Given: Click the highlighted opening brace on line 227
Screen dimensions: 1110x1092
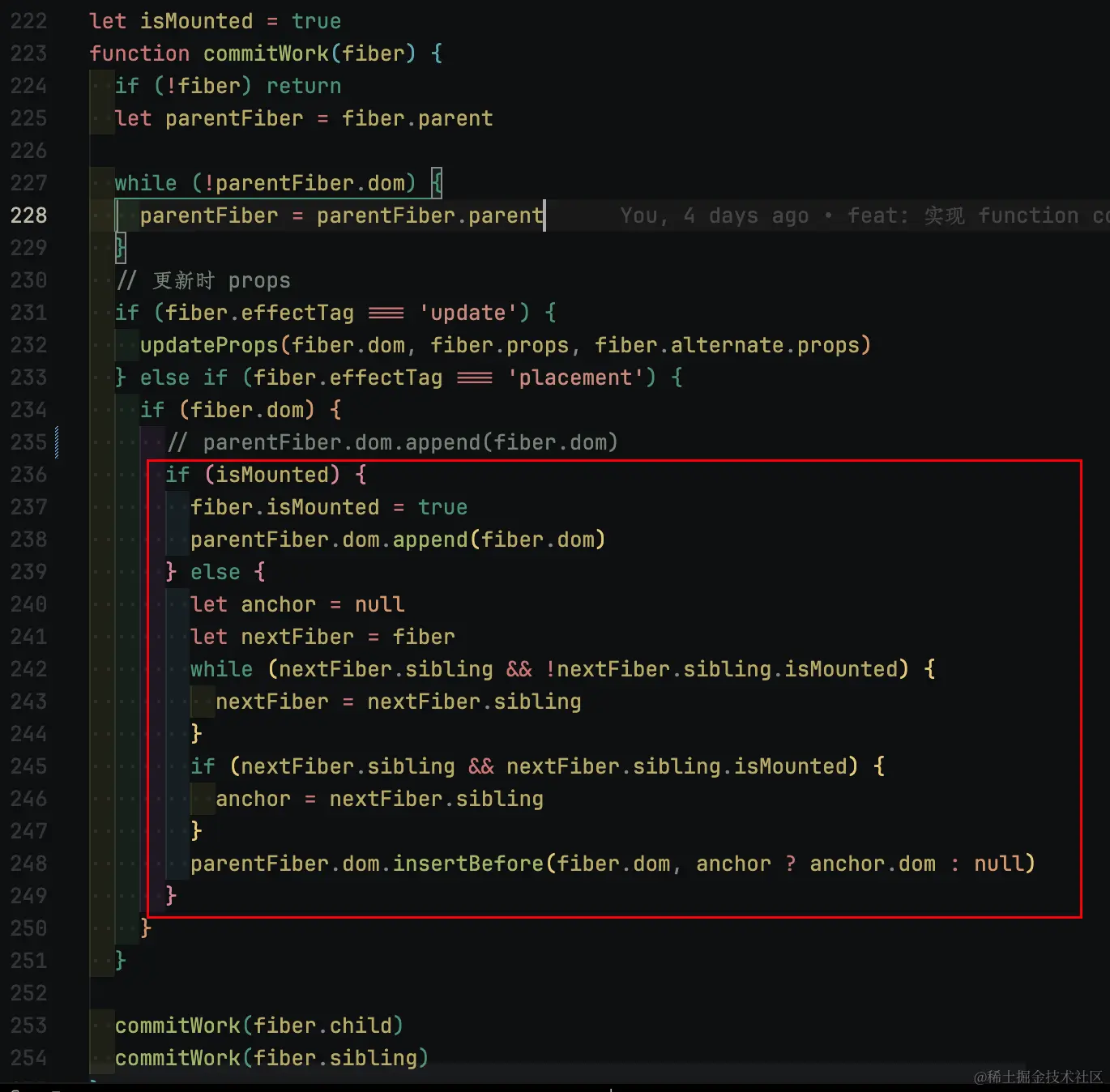Looking at the screenshot, I should click(x=436, y=183).
